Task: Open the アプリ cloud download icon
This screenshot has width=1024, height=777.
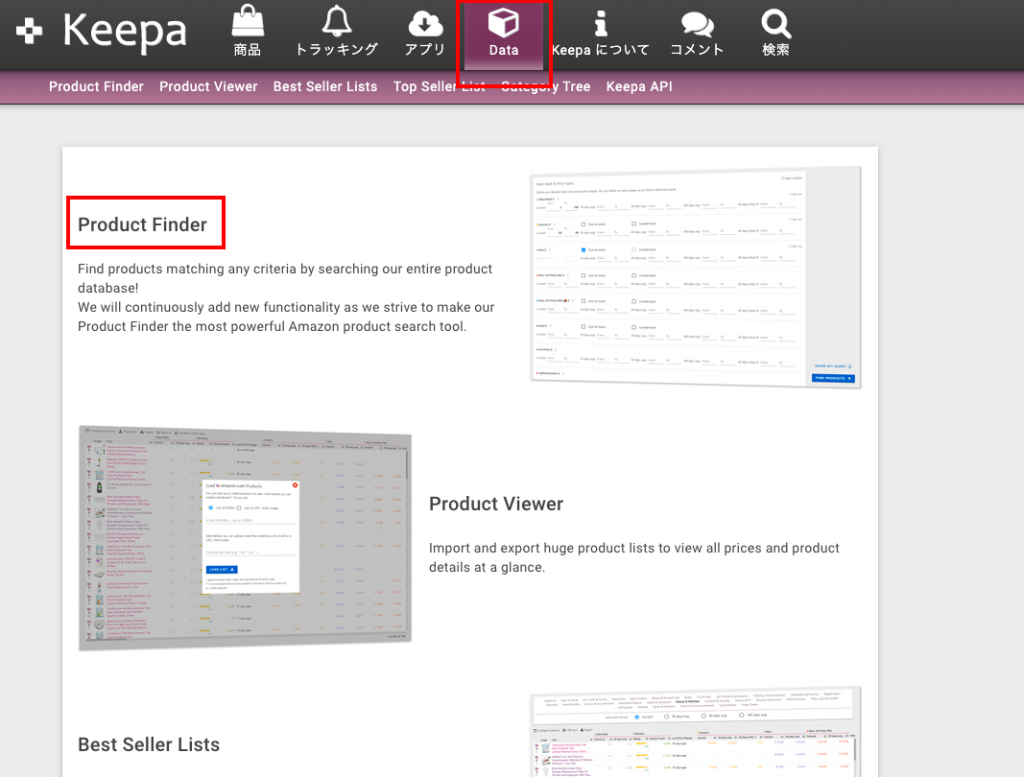Action: tap(425, 23)
